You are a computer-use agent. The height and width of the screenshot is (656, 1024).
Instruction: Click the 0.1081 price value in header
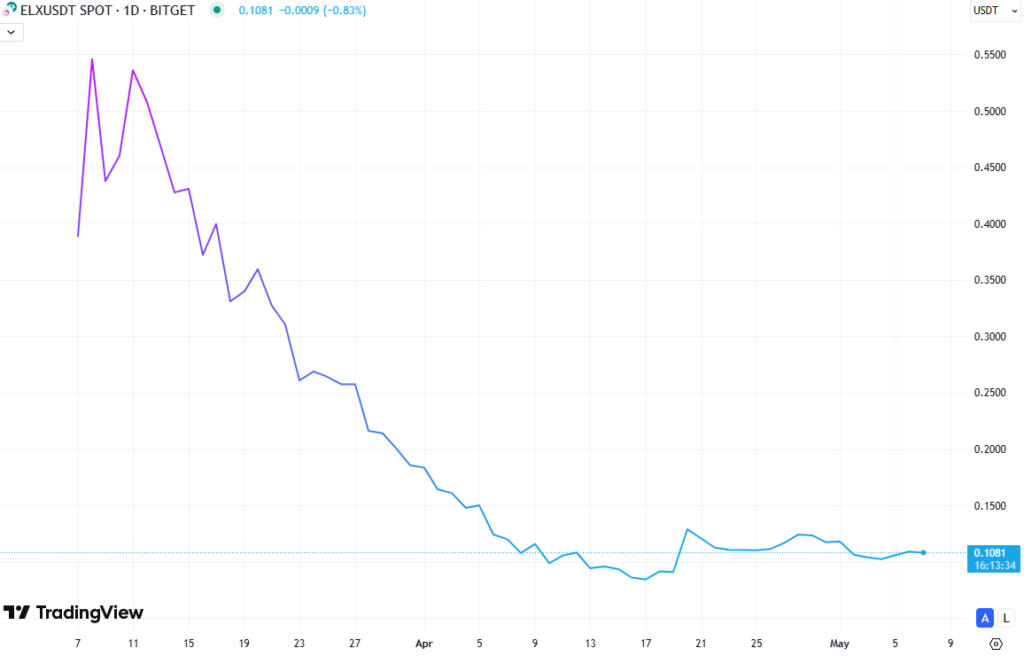[255, 10]
